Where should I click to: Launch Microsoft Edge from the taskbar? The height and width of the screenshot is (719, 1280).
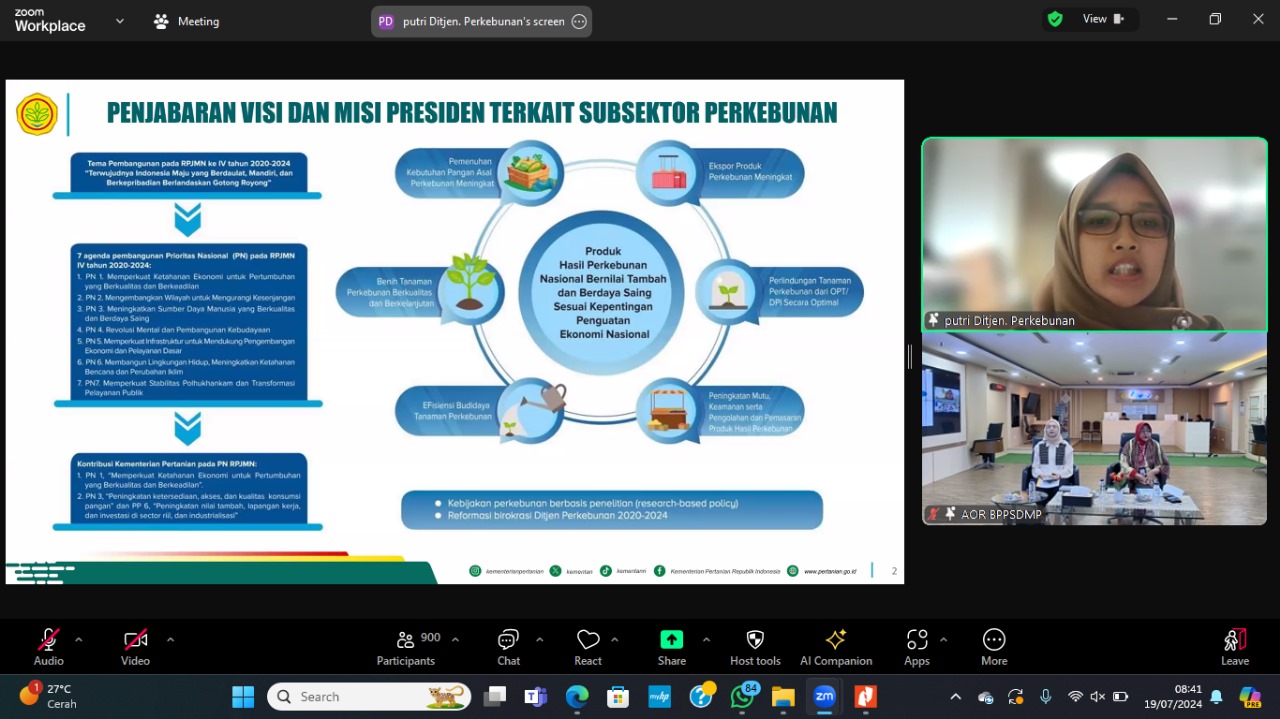tap(577, 696)
